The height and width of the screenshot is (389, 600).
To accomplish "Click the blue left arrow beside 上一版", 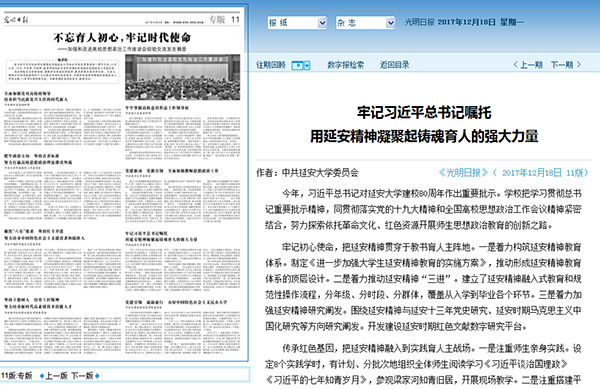I will coord(42,376).
